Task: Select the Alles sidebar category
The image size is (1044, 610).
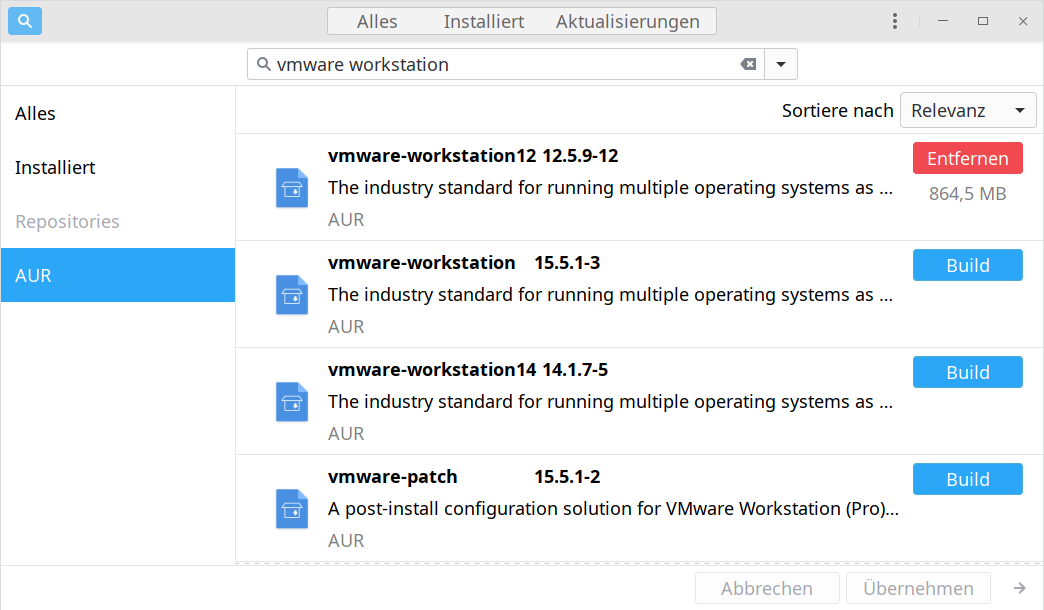Action: coord(35,114)
